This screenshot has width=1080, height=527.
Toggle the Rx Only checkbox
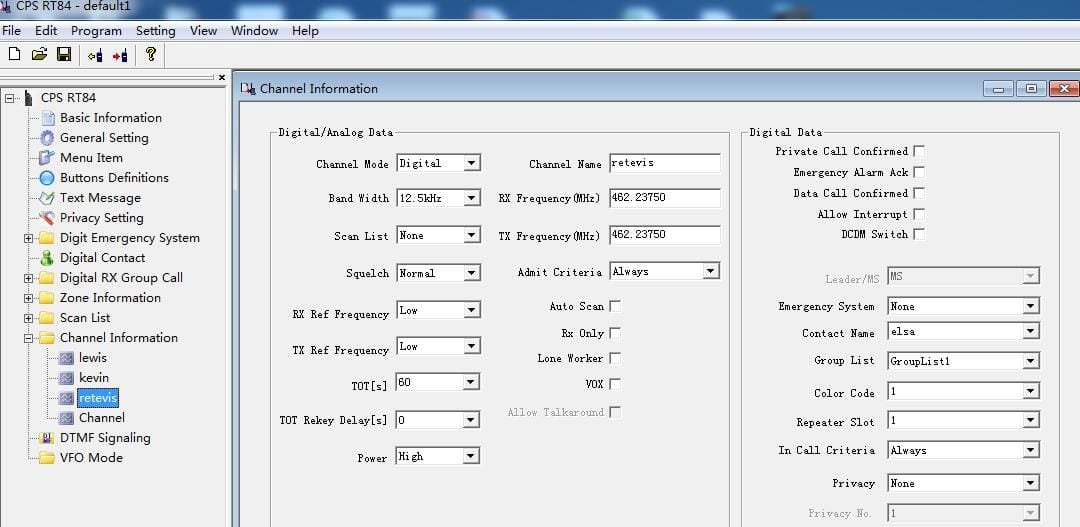coord(615,333)
